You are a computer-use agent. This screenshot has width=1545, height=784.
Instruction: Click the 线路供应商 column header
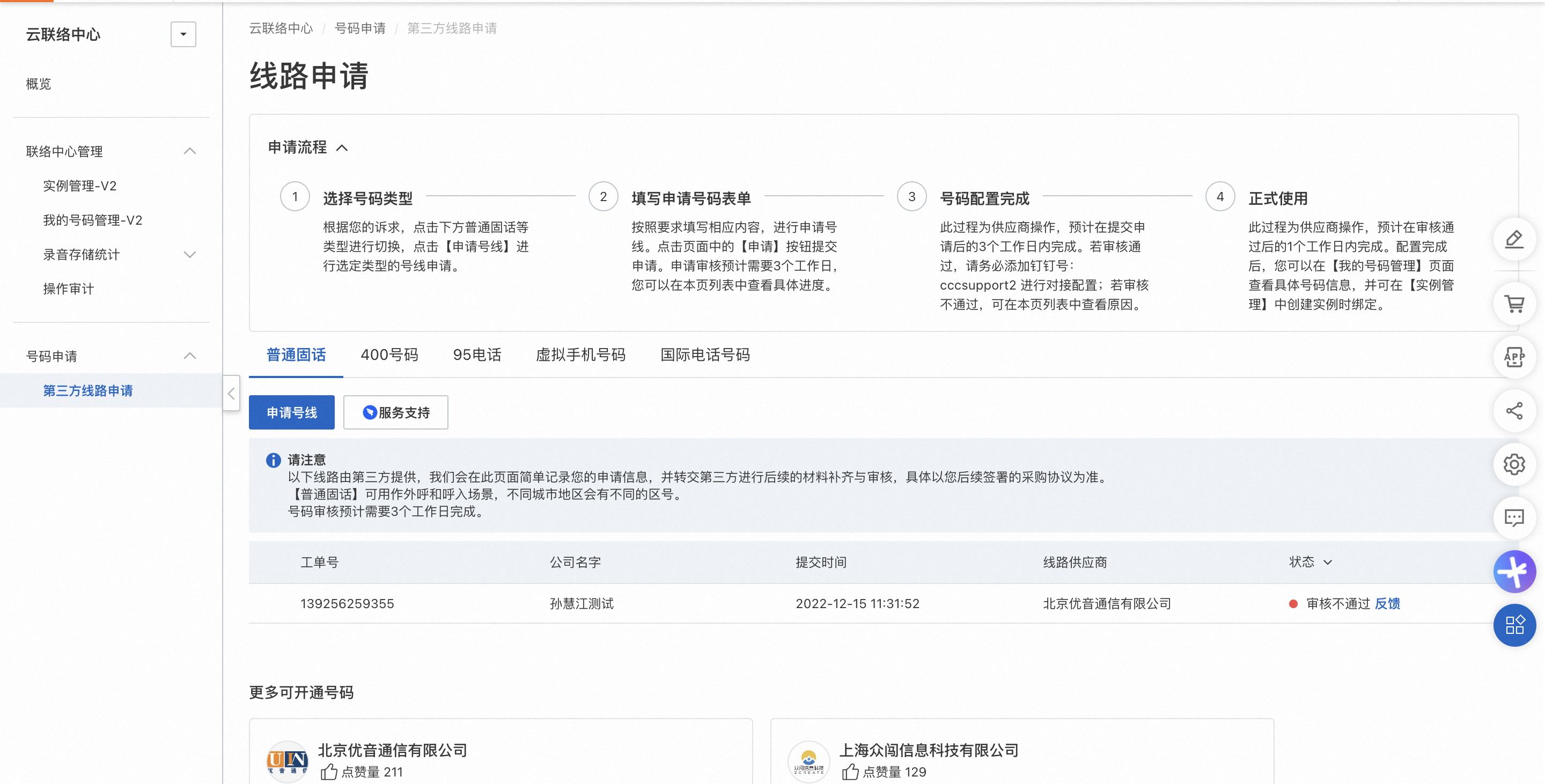(x=1075, y=562)
